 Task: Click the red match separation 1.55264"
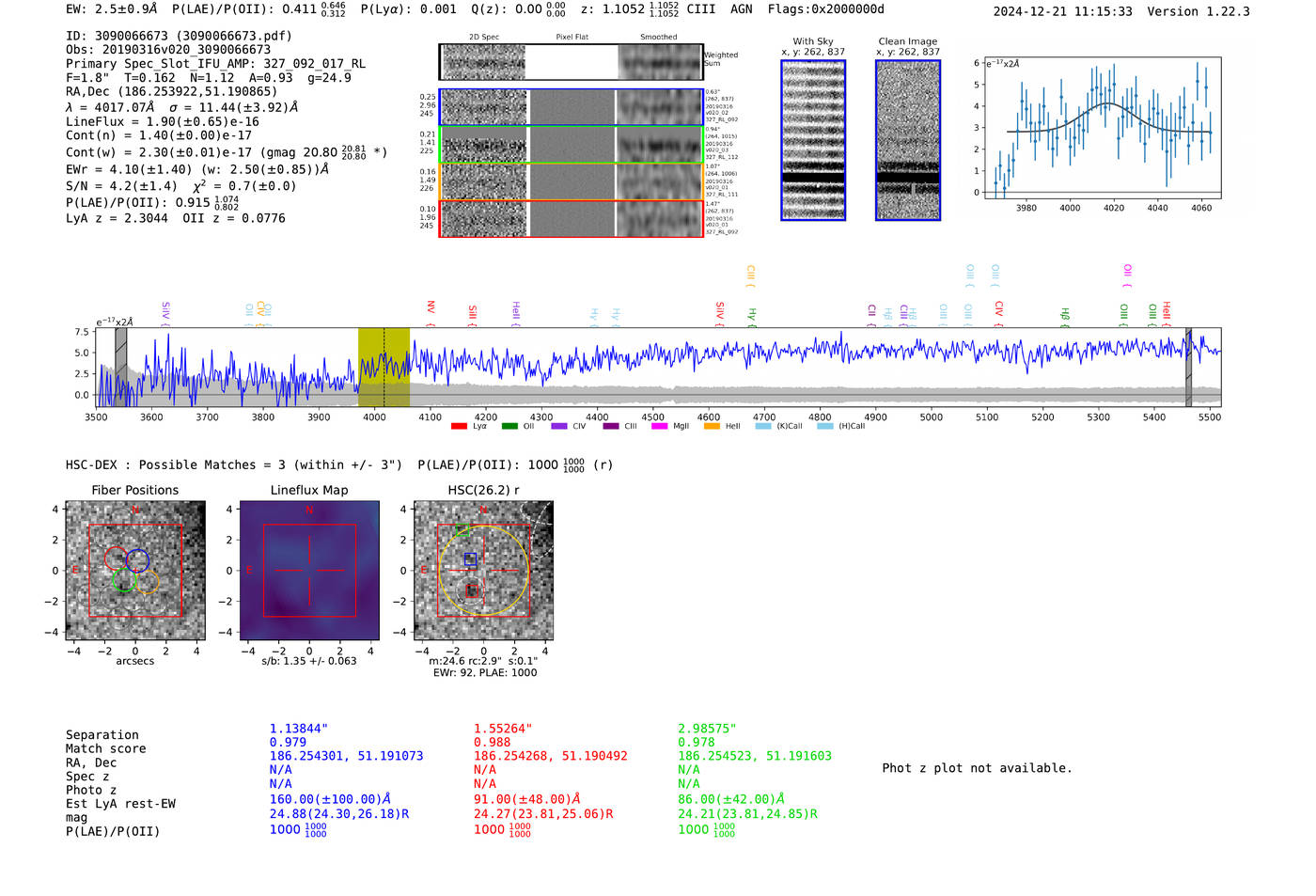pos(503,729)
